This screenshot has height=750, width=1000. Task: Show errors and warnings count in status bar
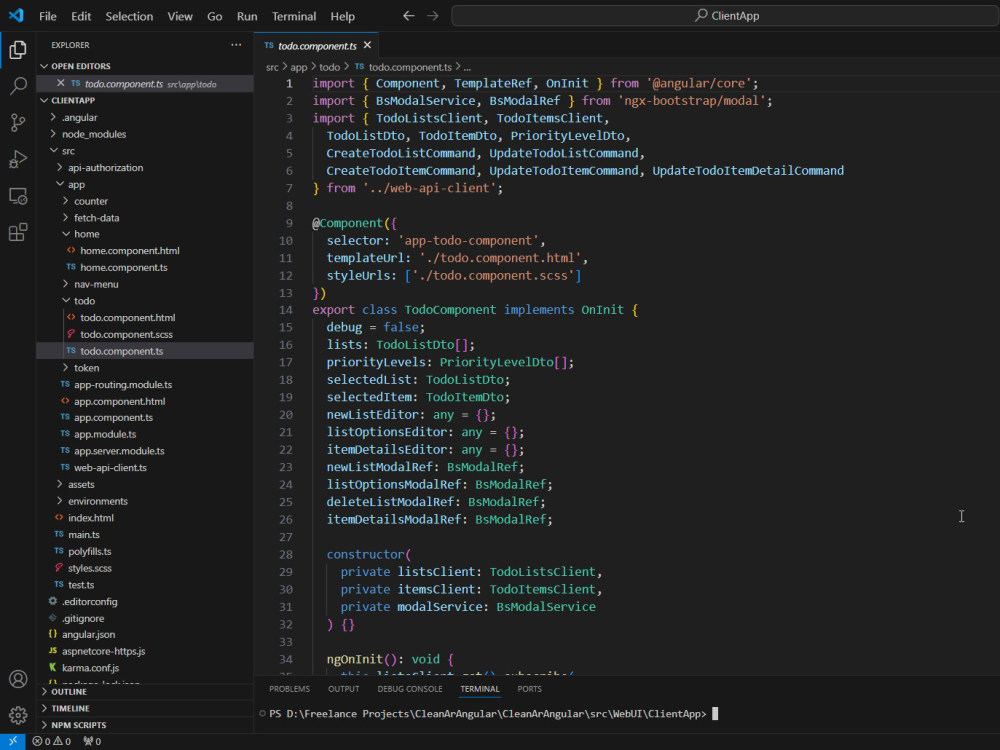click(52, 741)
